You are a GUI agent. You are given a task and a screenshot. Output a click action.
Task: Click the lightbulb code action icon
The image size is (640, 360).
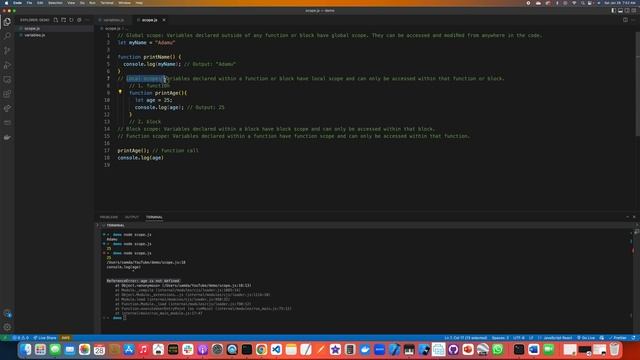tap(120, 92)
